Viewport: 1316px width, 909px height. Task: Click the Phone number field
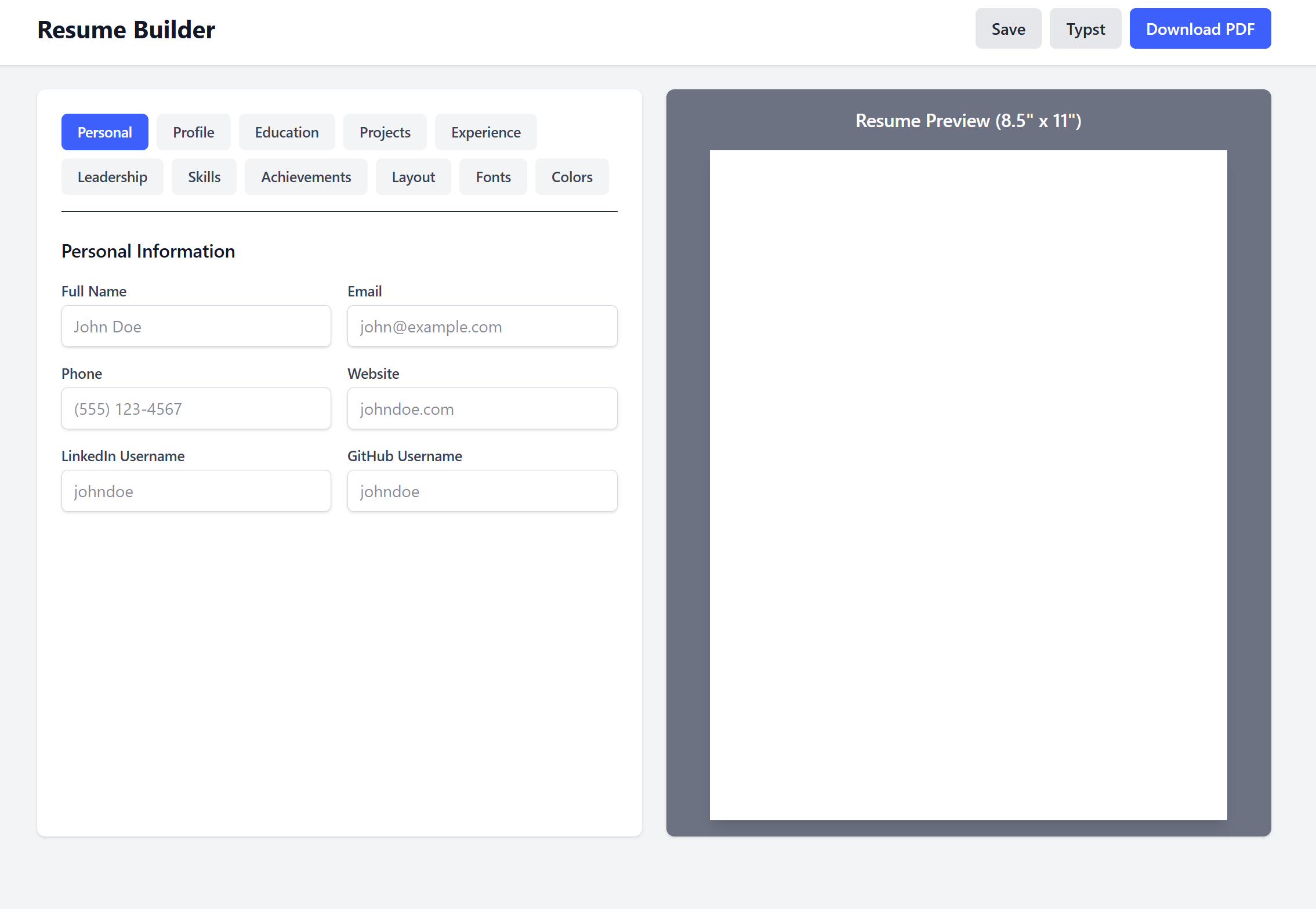pyautogui.click(x=196, y=408)
